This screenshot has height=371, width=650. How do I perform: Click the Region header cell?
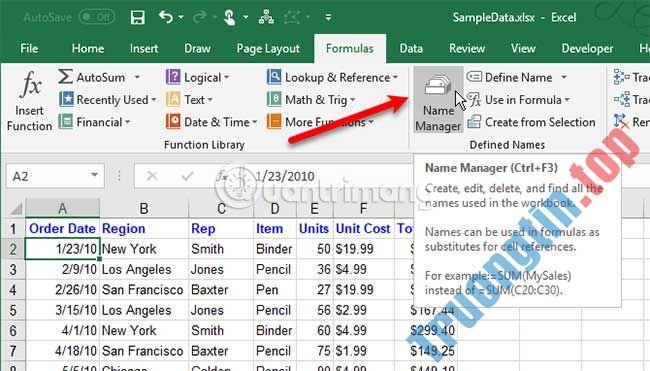click(x=144, y=228)
